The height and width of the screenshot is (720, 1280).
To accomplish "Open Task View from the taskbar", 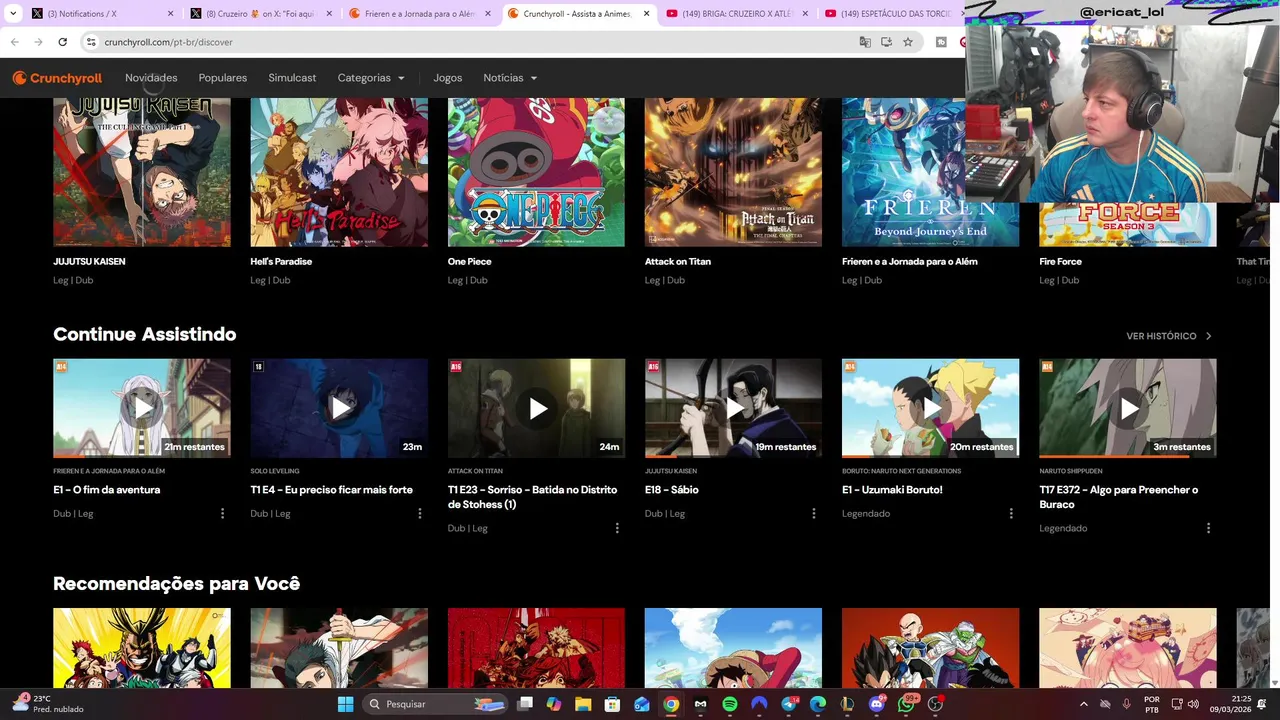I will (x=525, y=704).
